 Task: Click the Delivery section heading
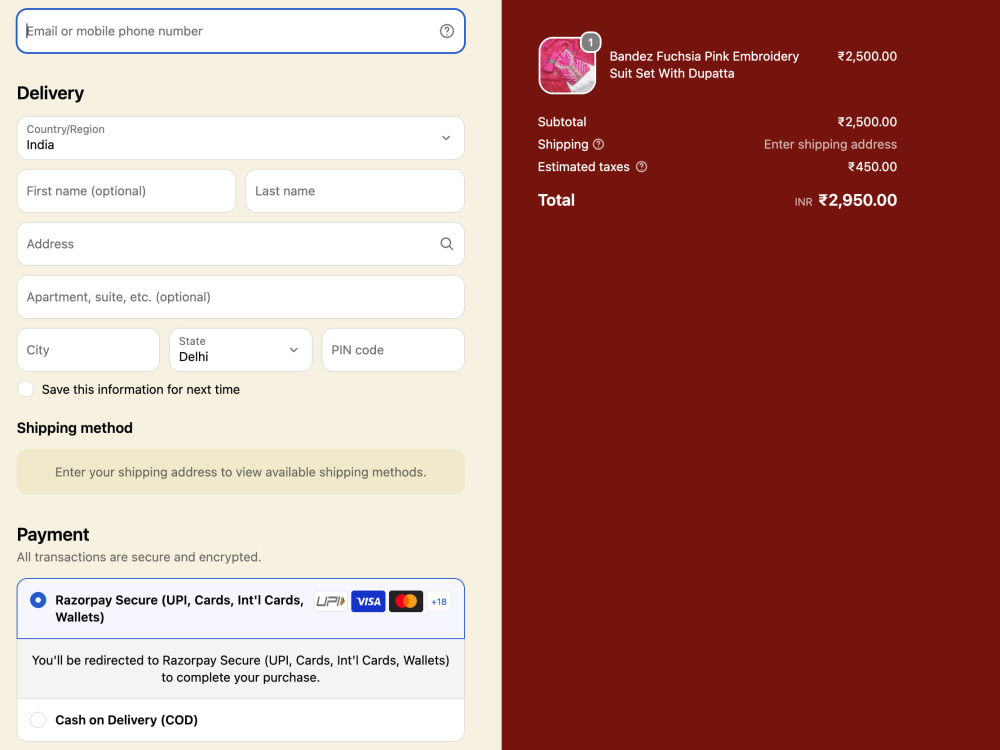(x=50, y=93)
